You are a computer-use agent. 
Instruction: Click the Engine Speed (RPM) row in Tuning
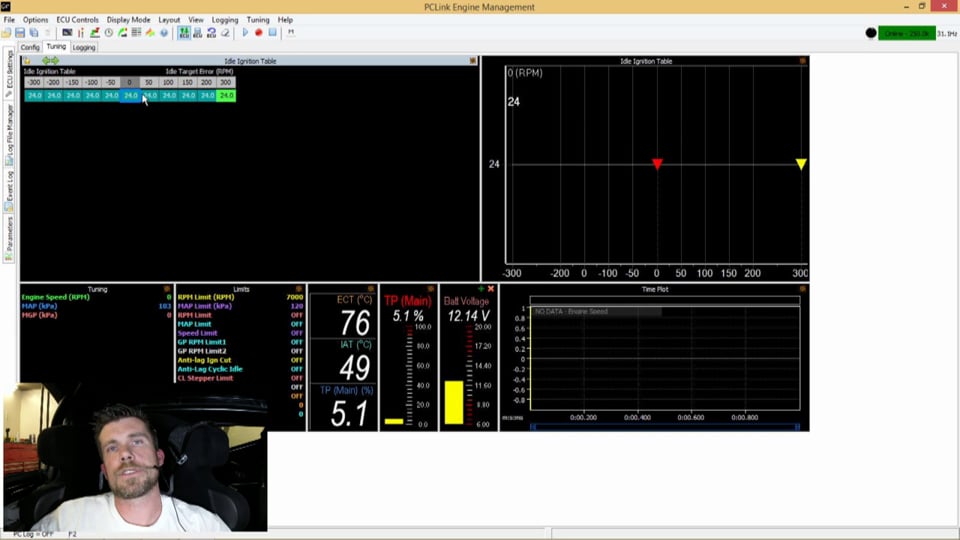click(97, 297)
